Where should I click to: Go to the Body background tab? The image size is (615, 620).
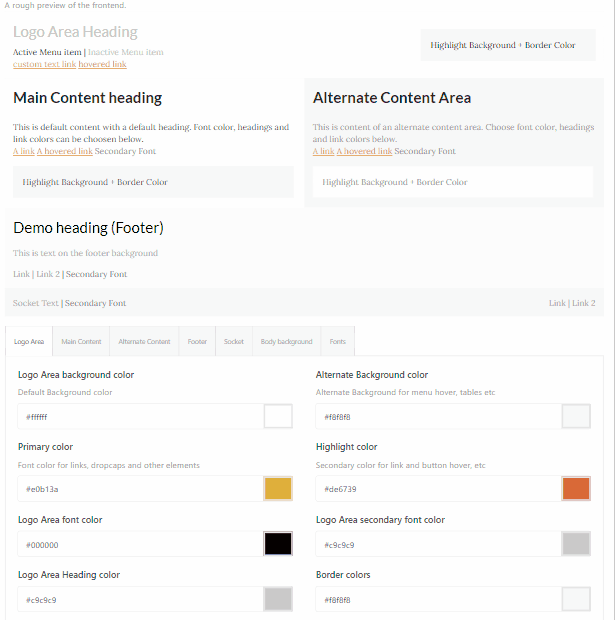(x=286, y=341)
